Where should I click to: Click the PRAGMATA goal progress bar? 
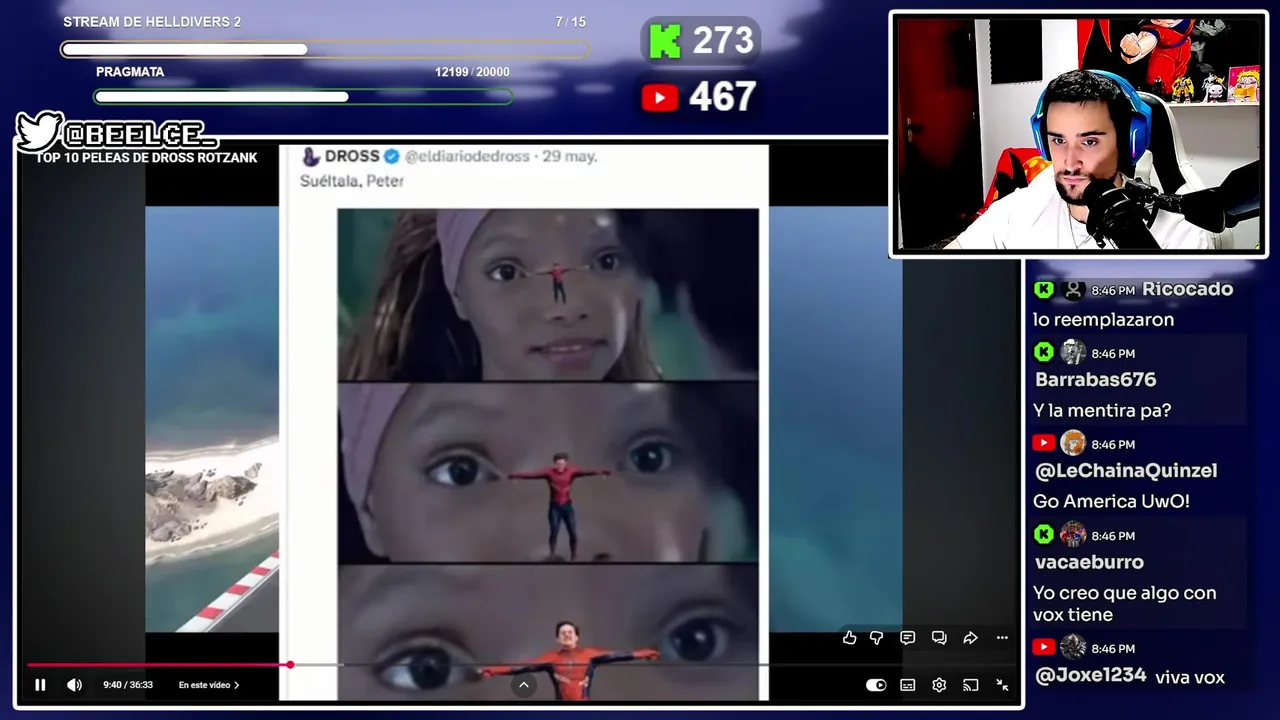click(303, 97)
